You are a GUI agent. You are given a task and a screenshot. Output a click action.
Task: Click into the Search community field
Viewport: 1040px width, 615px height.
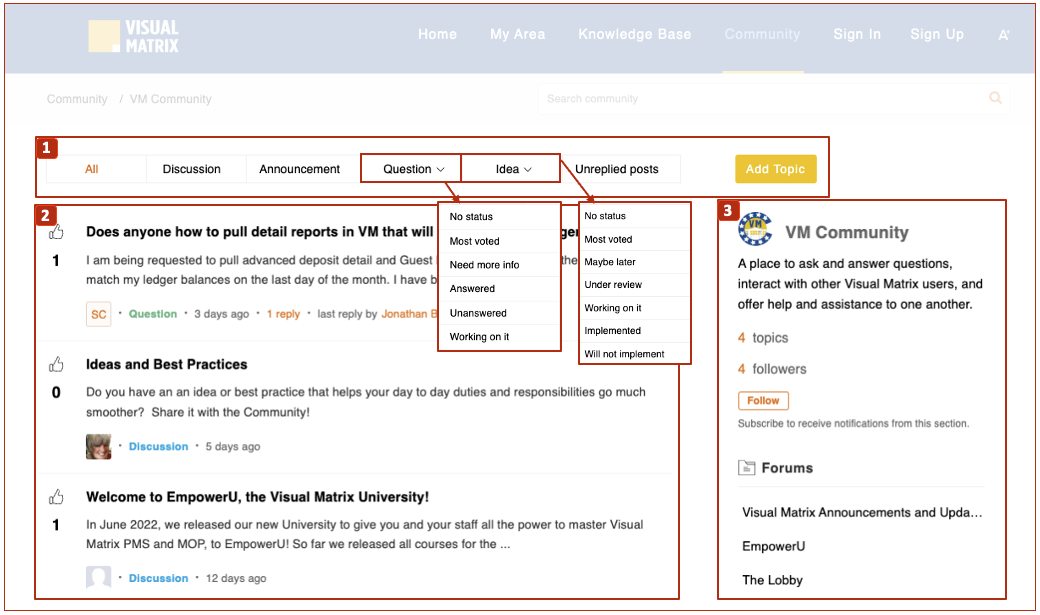coord(760,99)
